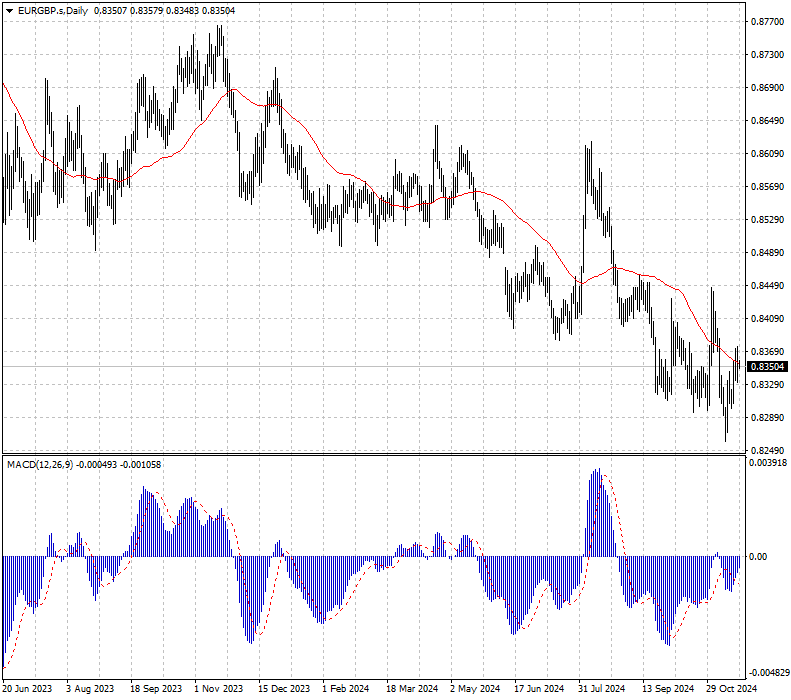Viewport: 791px width, 700px height.
Task: Click the 1 Feb 2024 date label
Action: pyautogui.click(x=345, y=689)
